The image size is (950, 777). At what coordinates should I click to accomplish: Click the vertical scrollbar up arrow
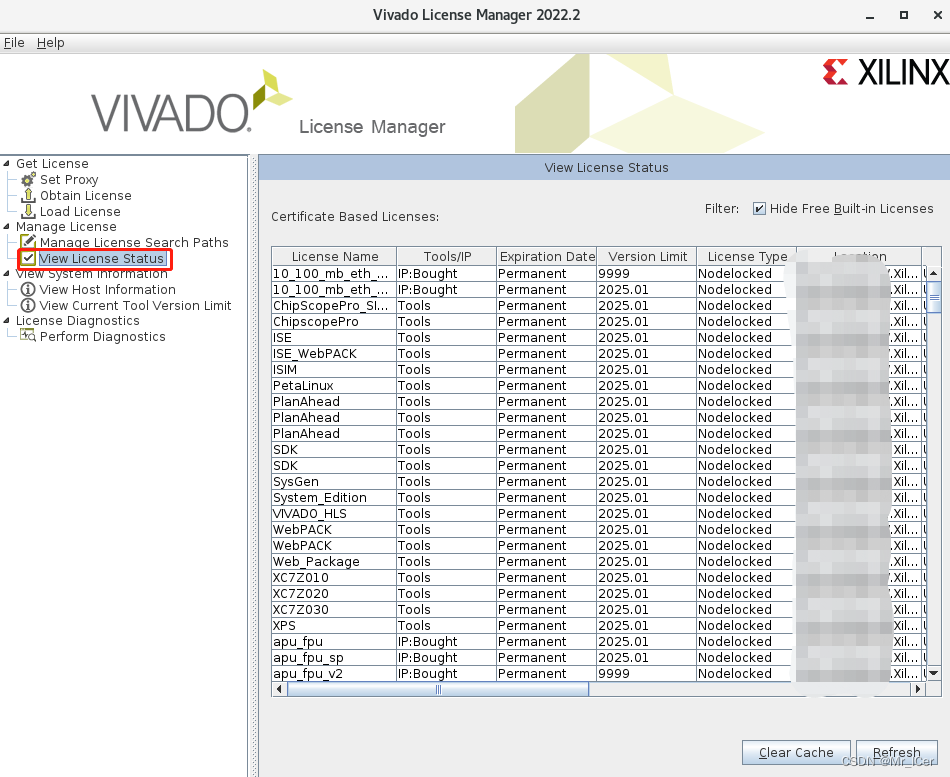click(x=934, y=273)
